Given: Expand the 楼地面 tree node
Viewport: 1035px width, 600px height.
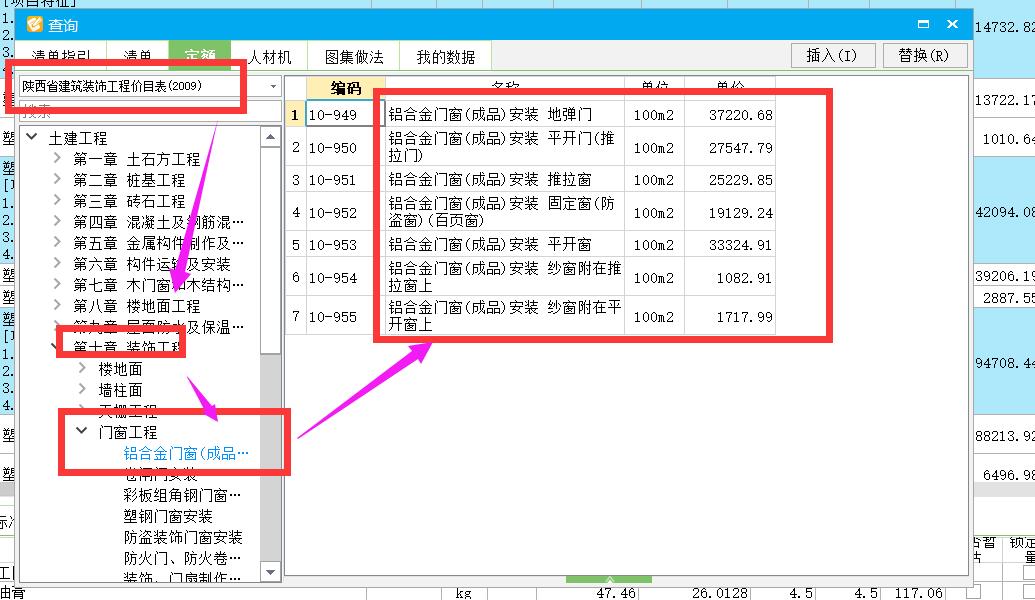Looking at the screenshot, I should [81, 368].
